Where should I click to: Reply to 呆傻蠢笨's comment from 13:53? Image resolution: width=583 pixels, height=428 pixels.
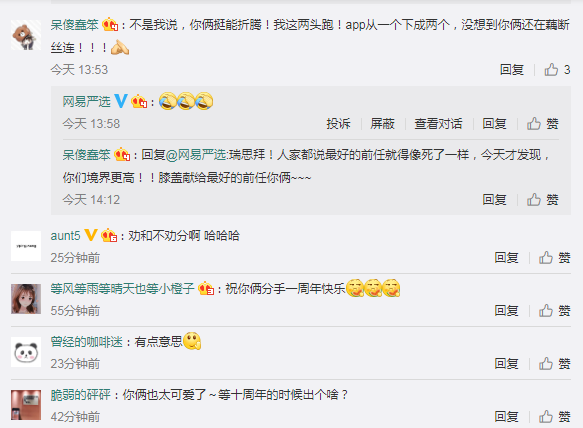(x=512, y=70)
